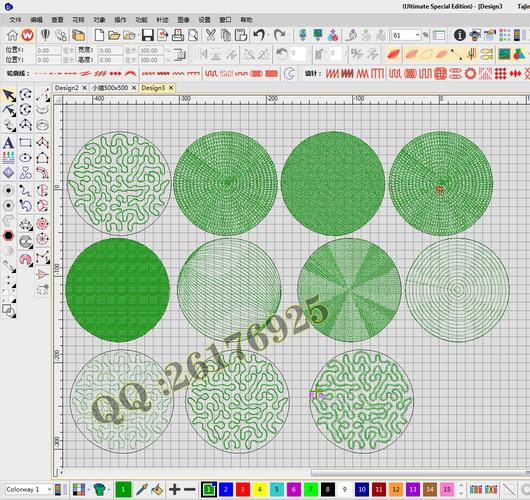Select the black hexagon tool
The width and height of the screenshot is (530, 500).
point(9,236)
